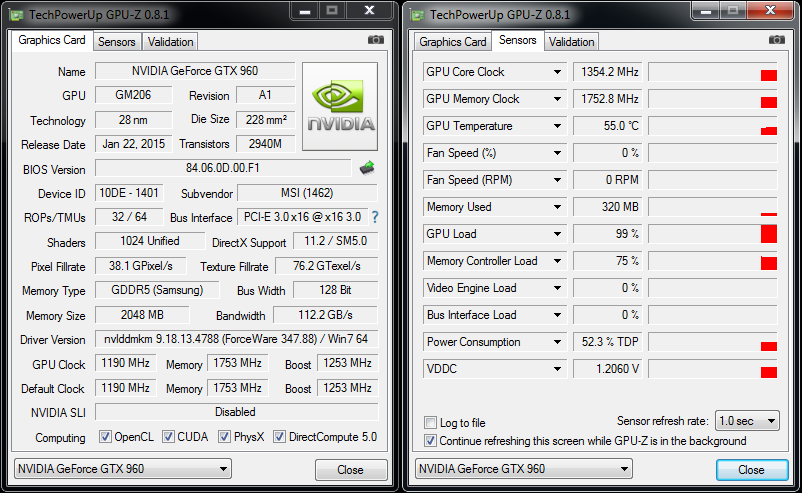The height and width of the screenshot is (493, 802).
Task: Click the NVIDIA logo image
Action: pos(340,106)
